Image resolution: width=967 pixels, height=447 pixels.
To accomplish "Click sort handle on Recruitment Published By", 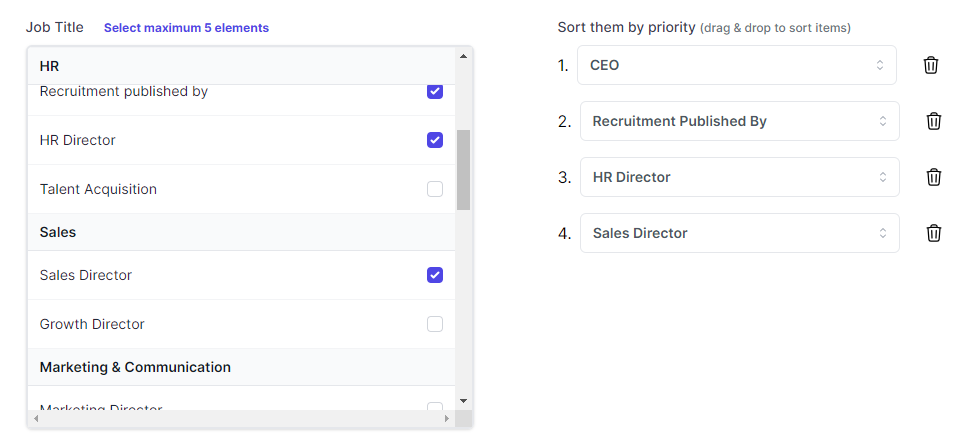I will (883, 121).
